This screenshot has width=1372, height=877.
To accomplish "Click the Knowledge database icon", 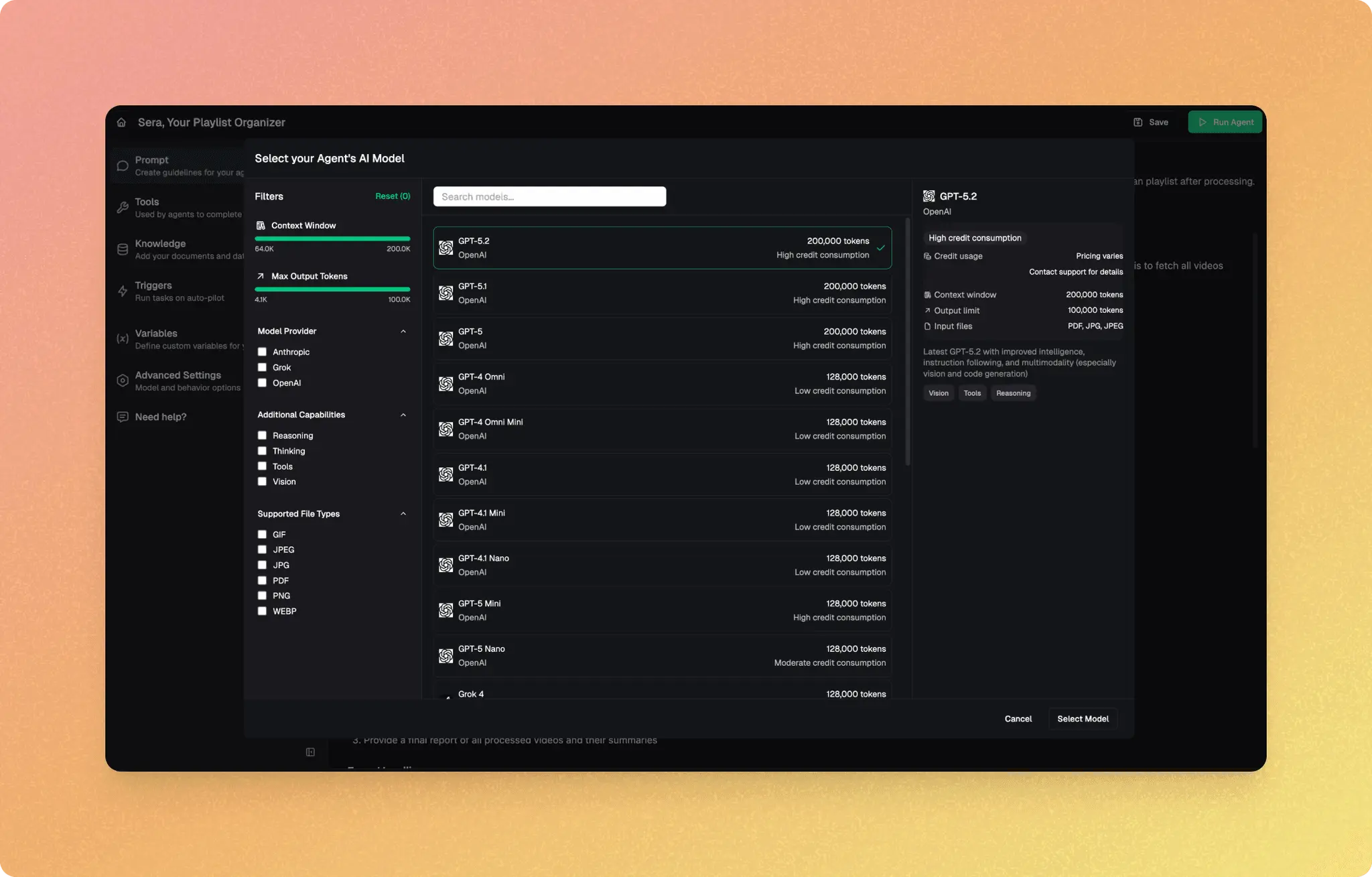I will click(x=123, y=249).
